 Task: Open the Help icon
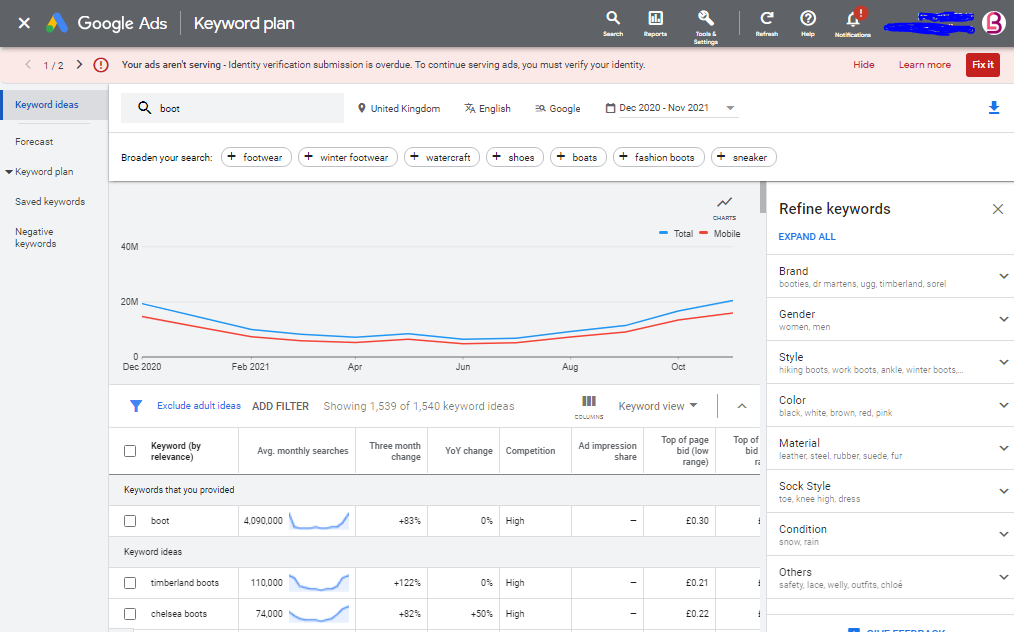click(x=808, y=23)
